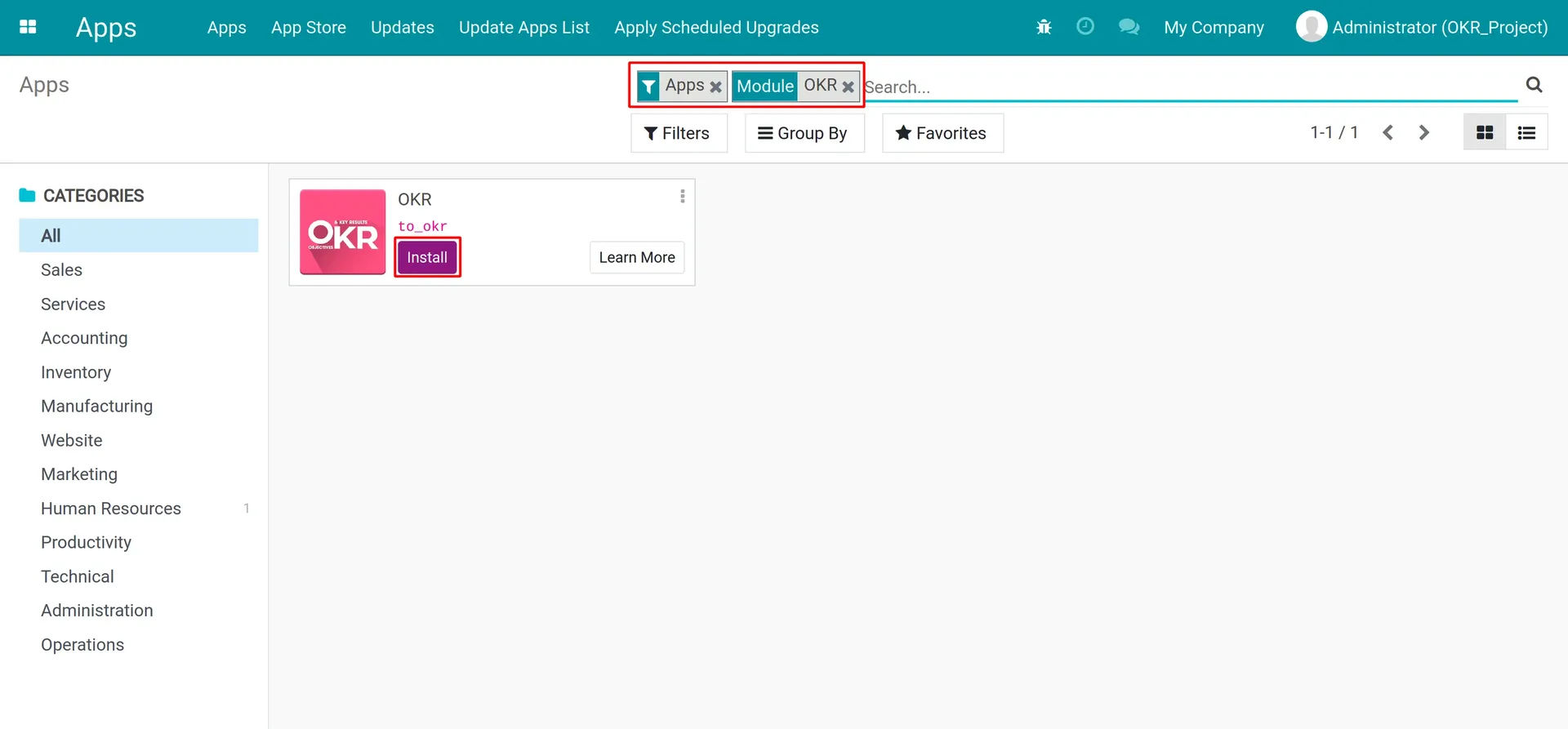The width and height of the screenshot is (1568, 729).
Task: Click the Apps brand title in navbar
Action: (106, 28)
